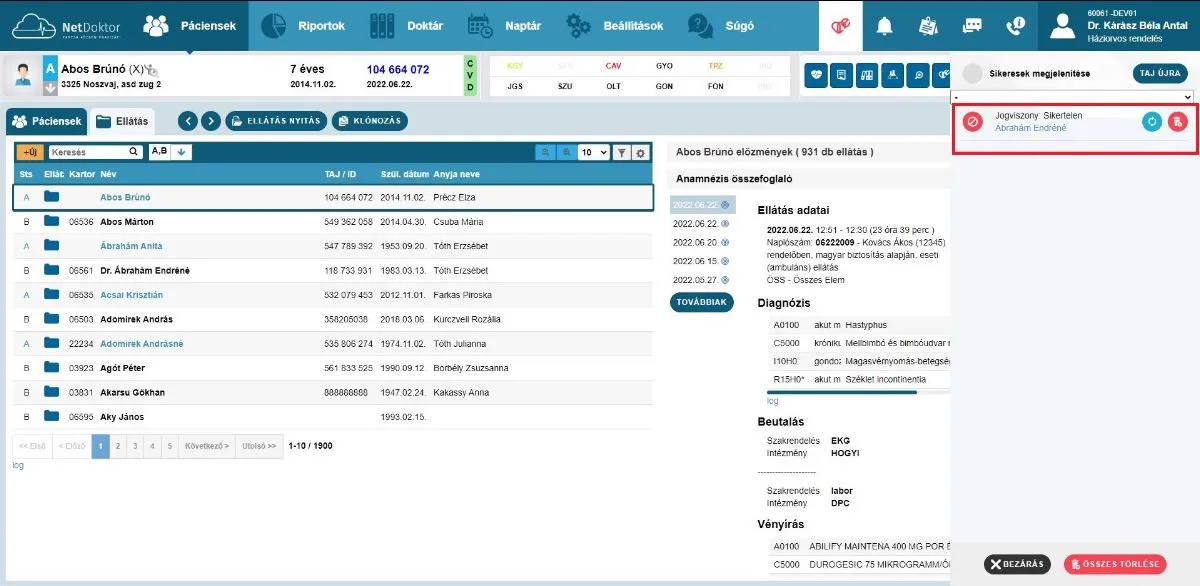Open the Beállítások main menu
1200x586 pixels.
[x=614, y=26]
